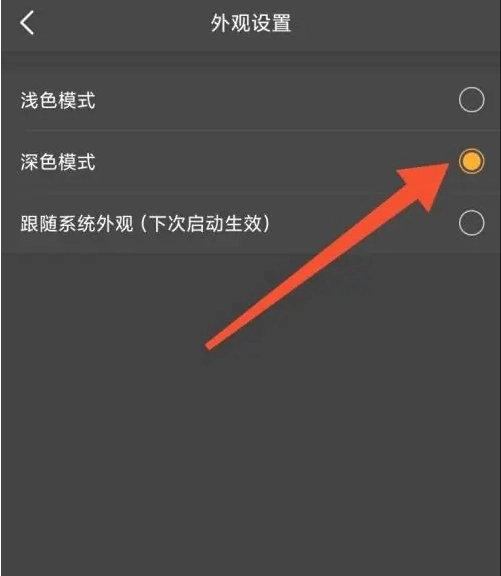Click the 跟随系统外观 text label

click(x=77, y=223)
